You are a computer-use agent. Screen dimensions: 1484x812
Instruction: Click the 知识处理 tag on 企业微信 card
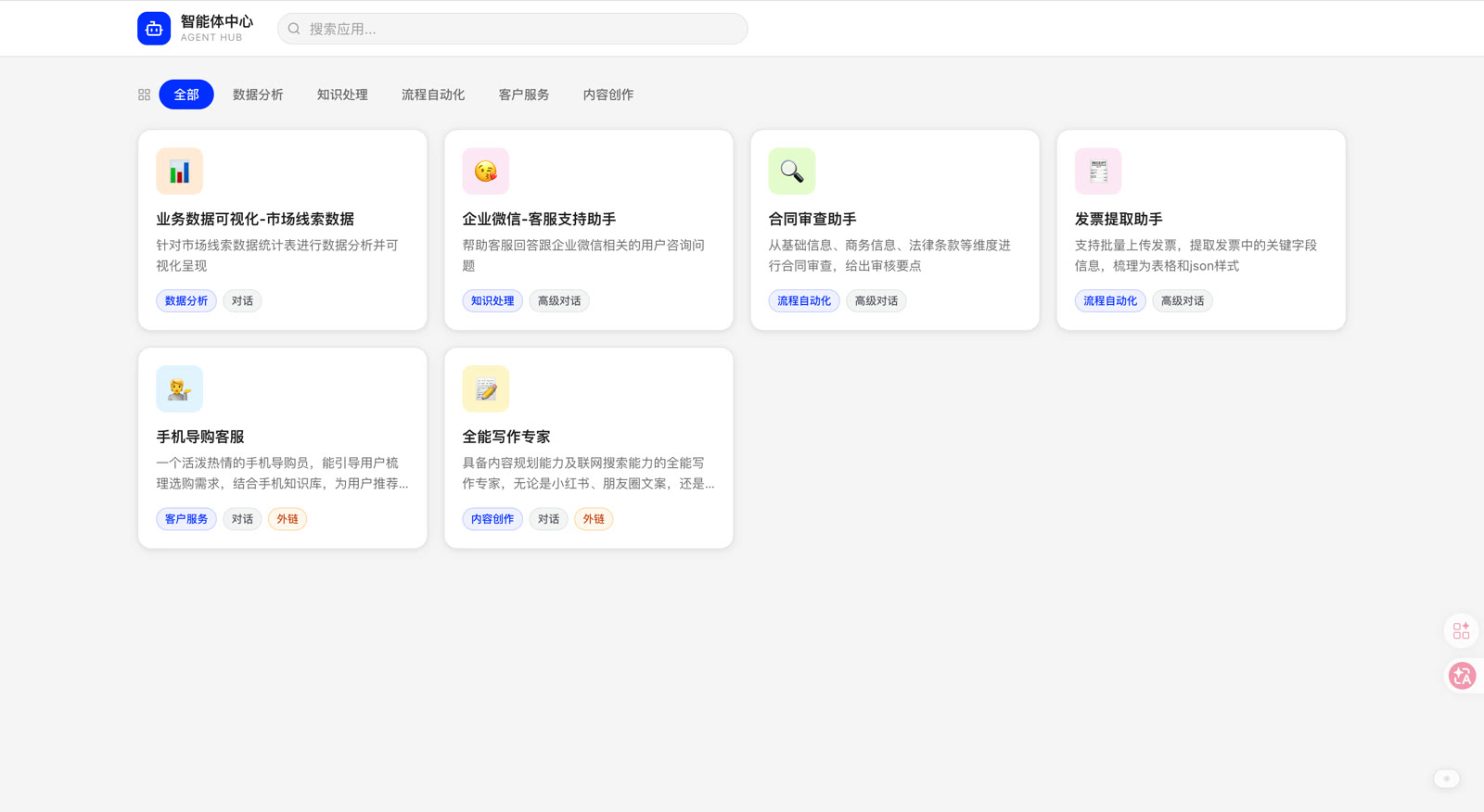point(493,301)
